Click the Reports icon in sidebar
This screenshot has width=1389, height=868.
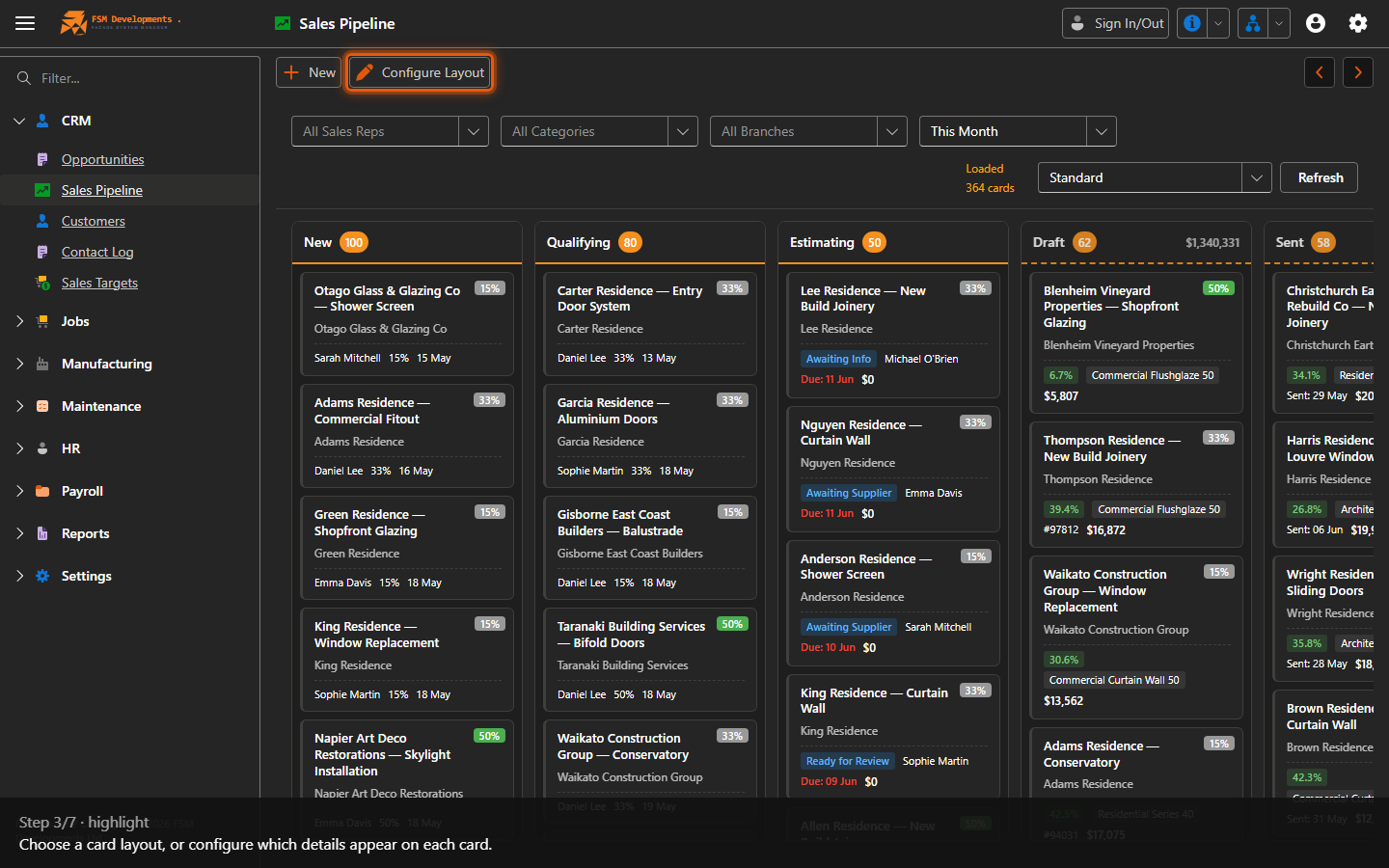point(42,533)
